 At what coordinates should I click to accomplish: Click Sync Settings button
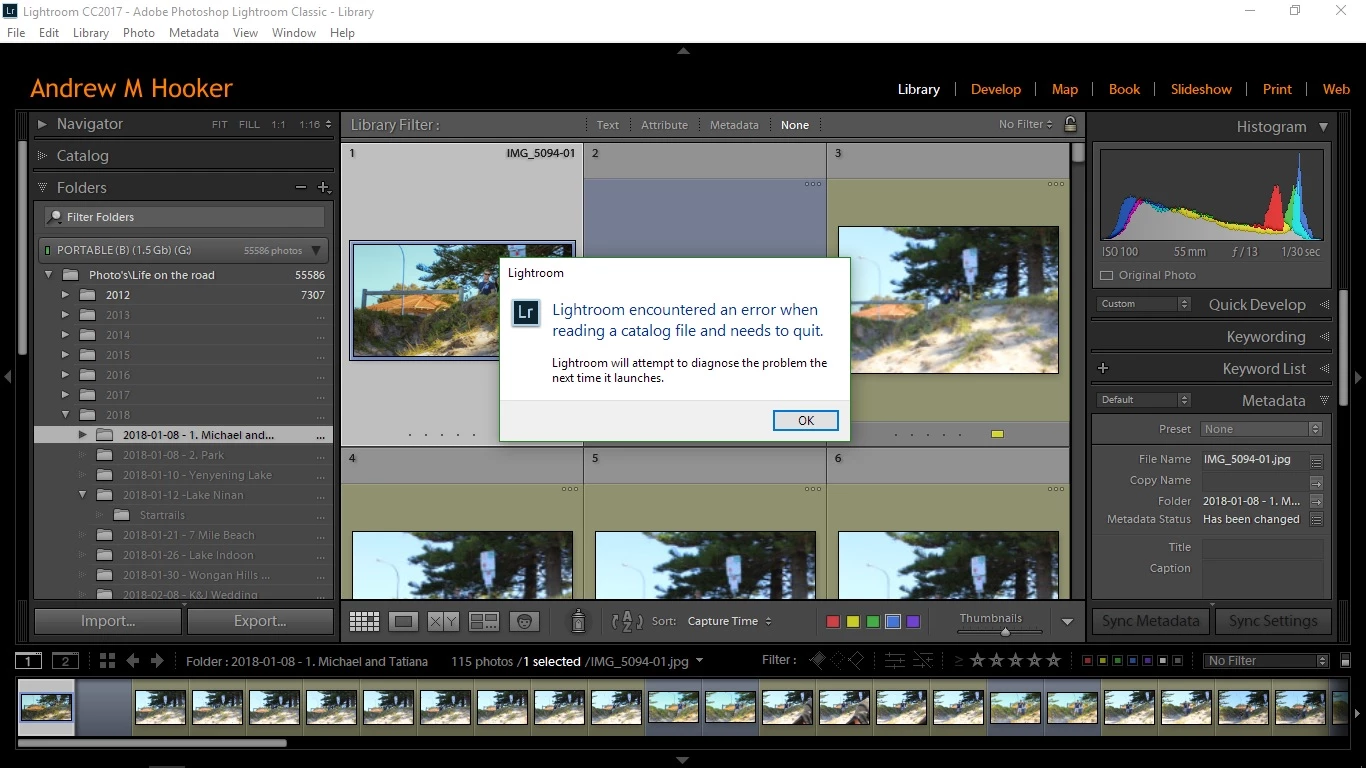tap(1273, 621)
